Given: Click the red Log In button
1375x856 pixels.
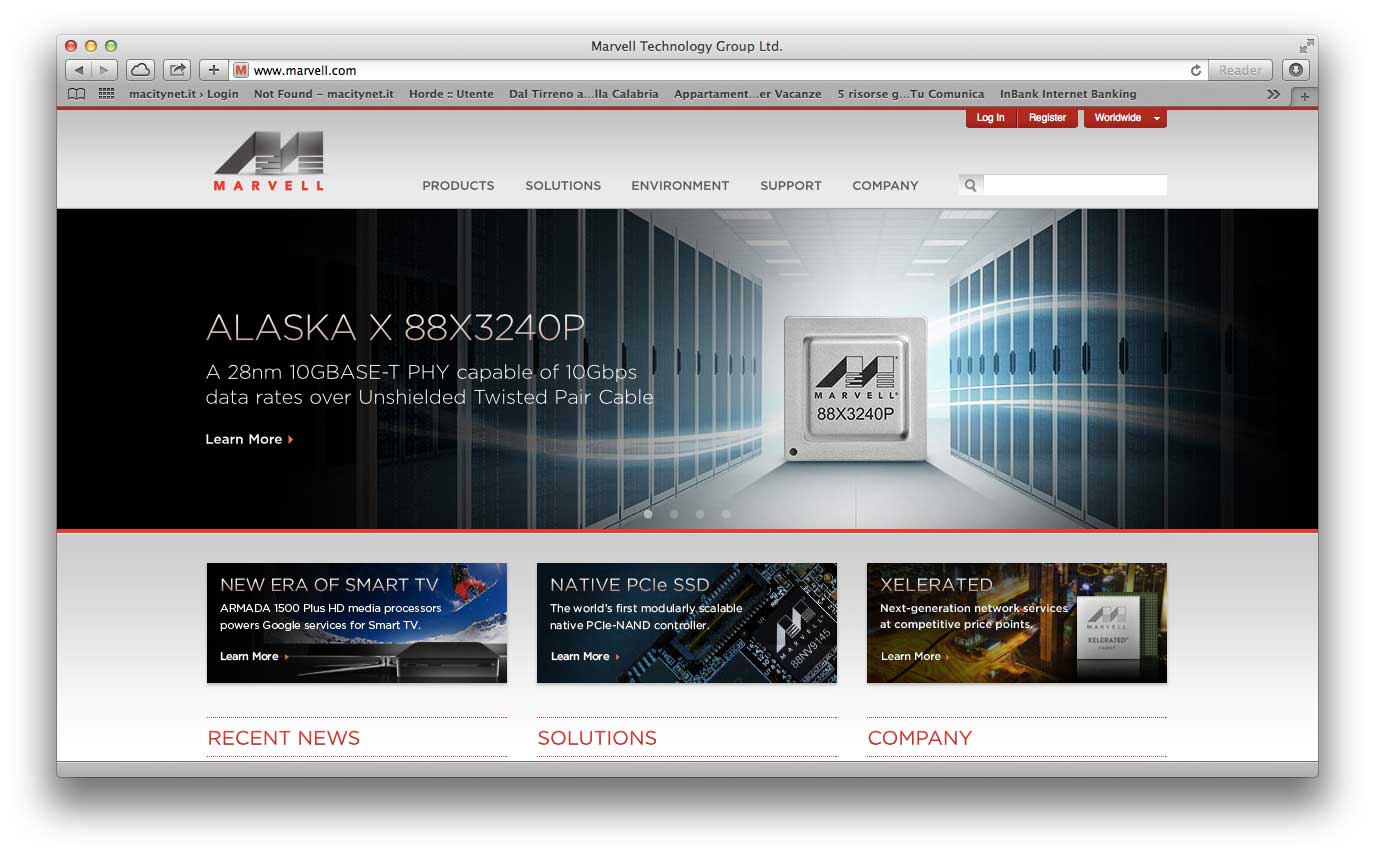Looking at the screenshot, I should (991, 118).
